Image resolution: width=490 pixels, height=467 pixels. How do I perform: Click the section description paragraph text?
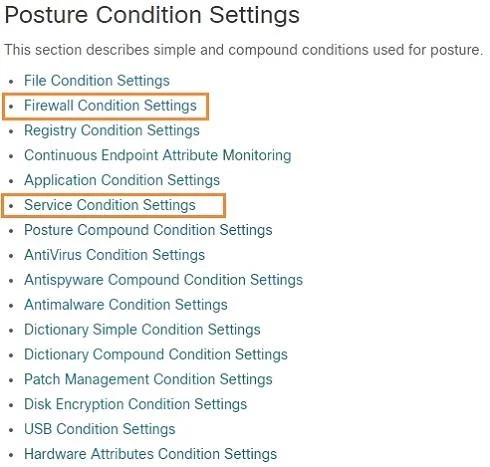point(244,50)
